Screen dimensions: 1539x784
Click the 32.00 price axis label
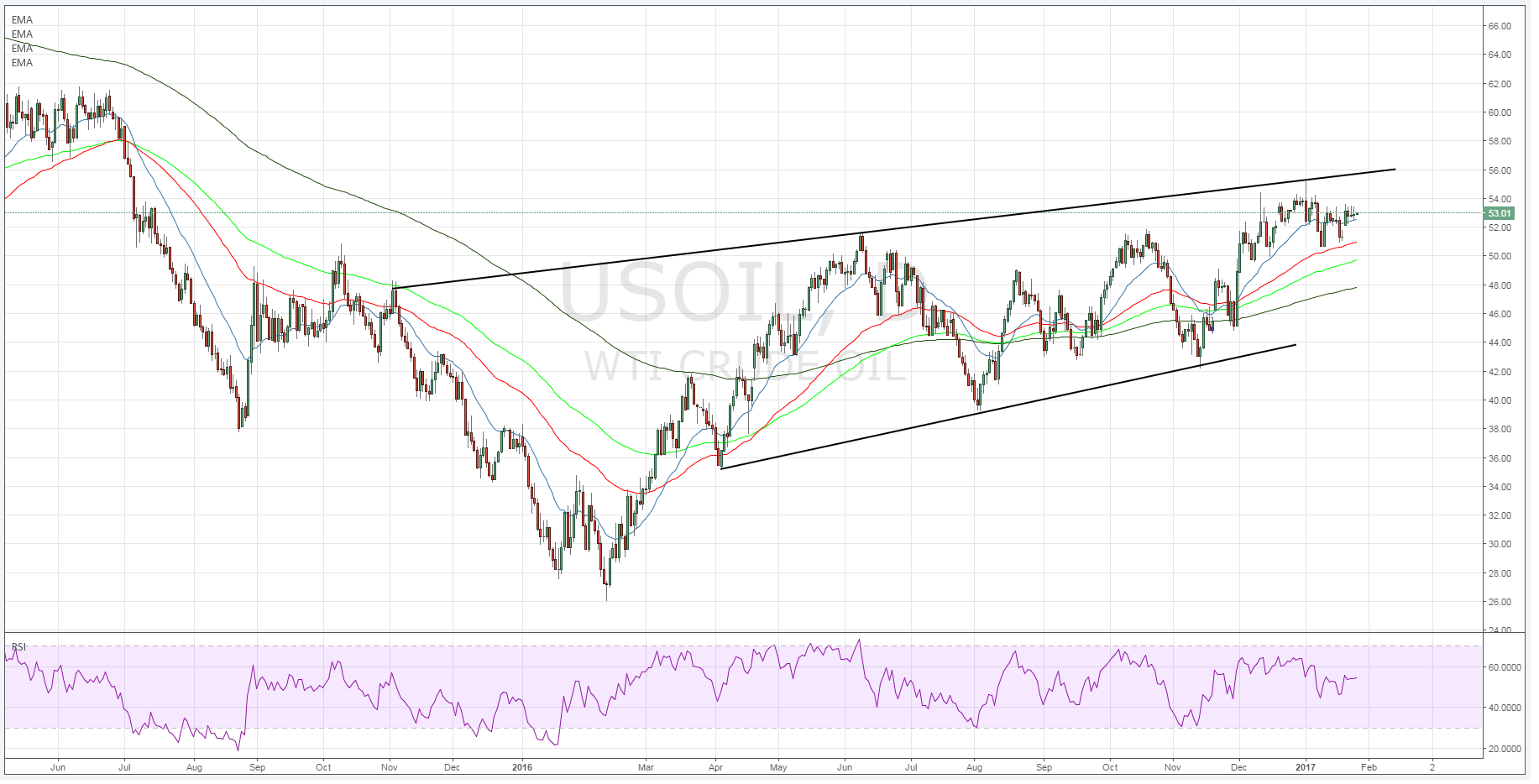point(1500,515)
